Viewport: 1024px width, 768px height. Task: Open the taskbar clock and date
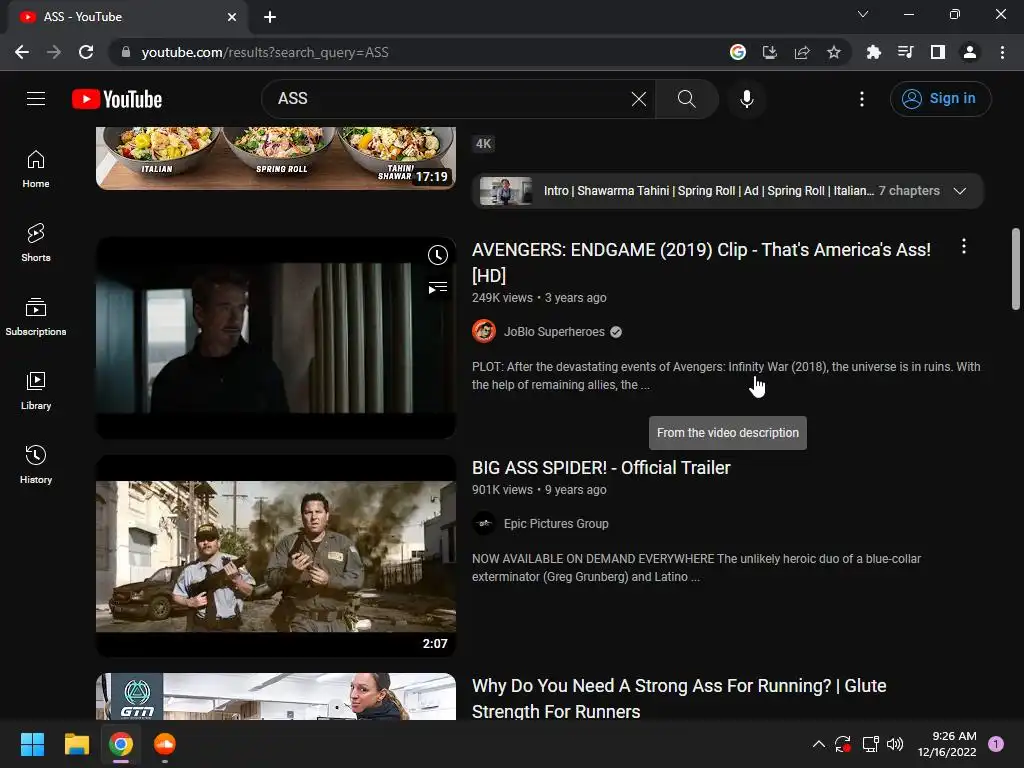coord(947,744)
